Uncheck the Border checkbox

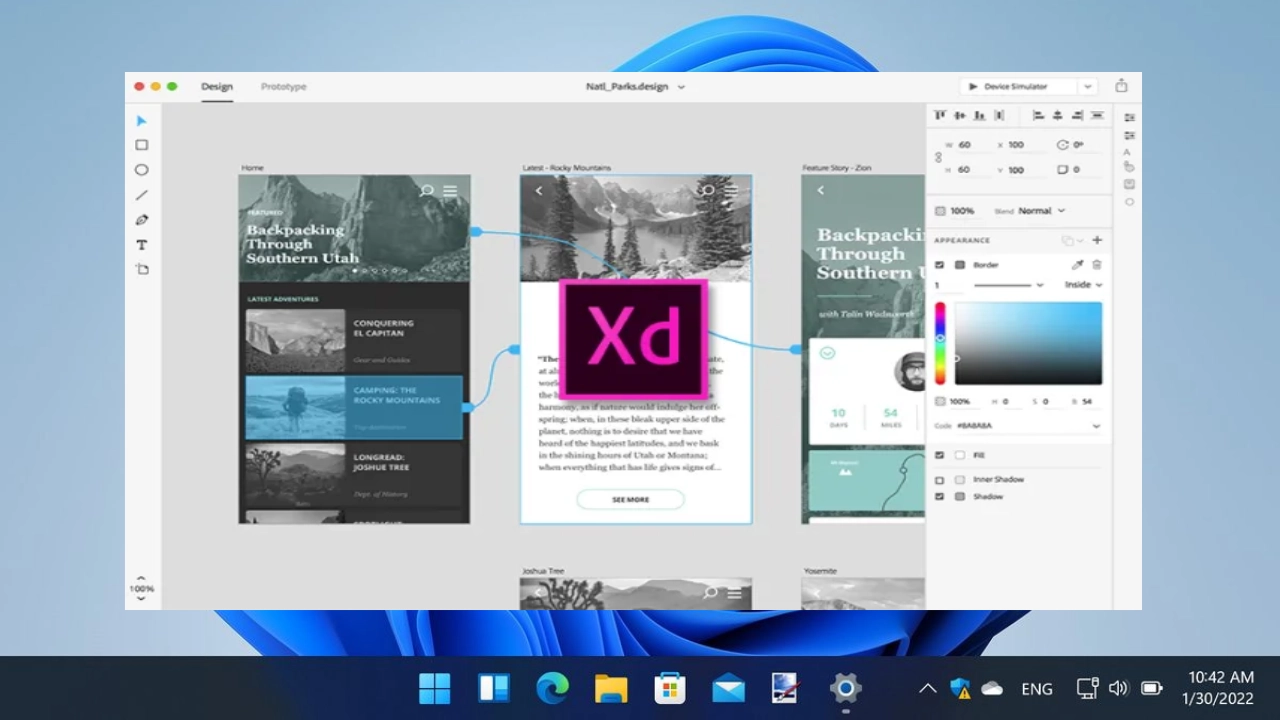point(939,265)
